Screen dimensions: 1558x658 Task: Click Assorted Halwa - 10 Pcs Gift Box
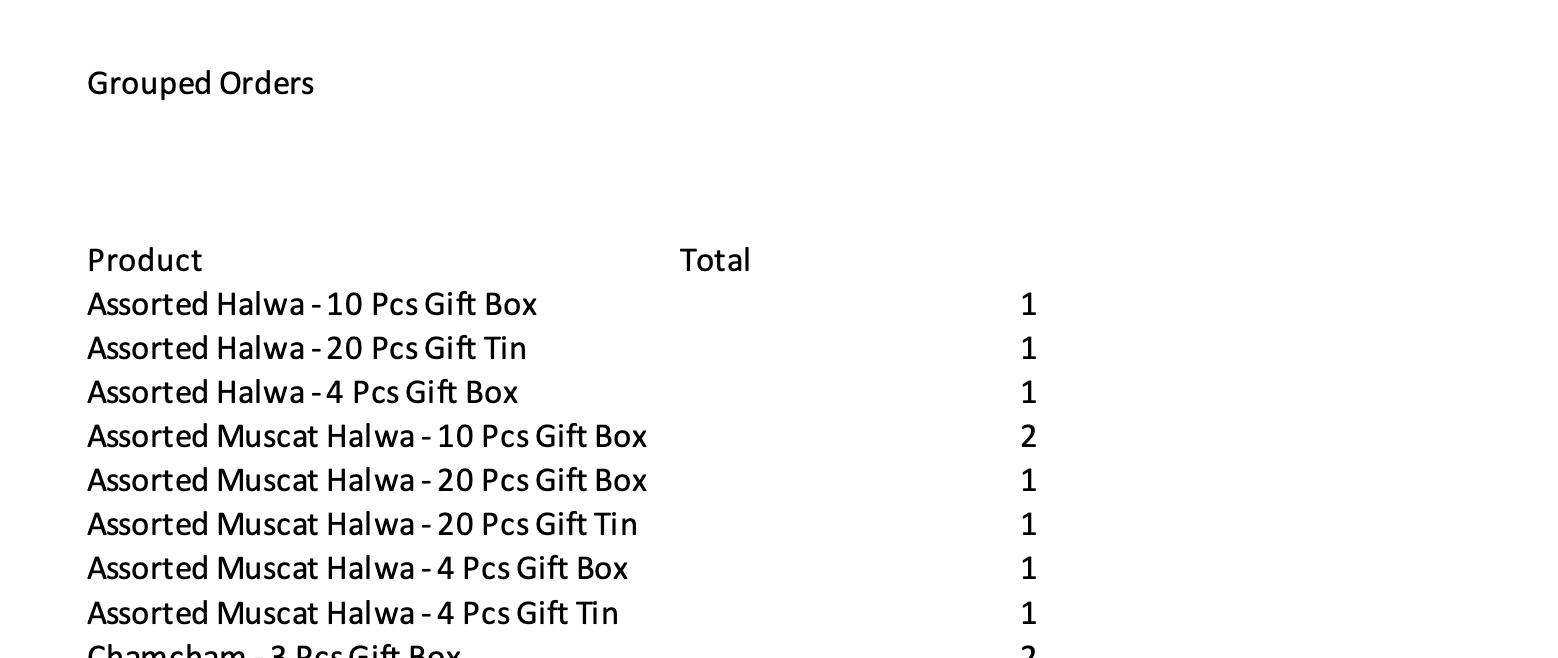point(312,305)
